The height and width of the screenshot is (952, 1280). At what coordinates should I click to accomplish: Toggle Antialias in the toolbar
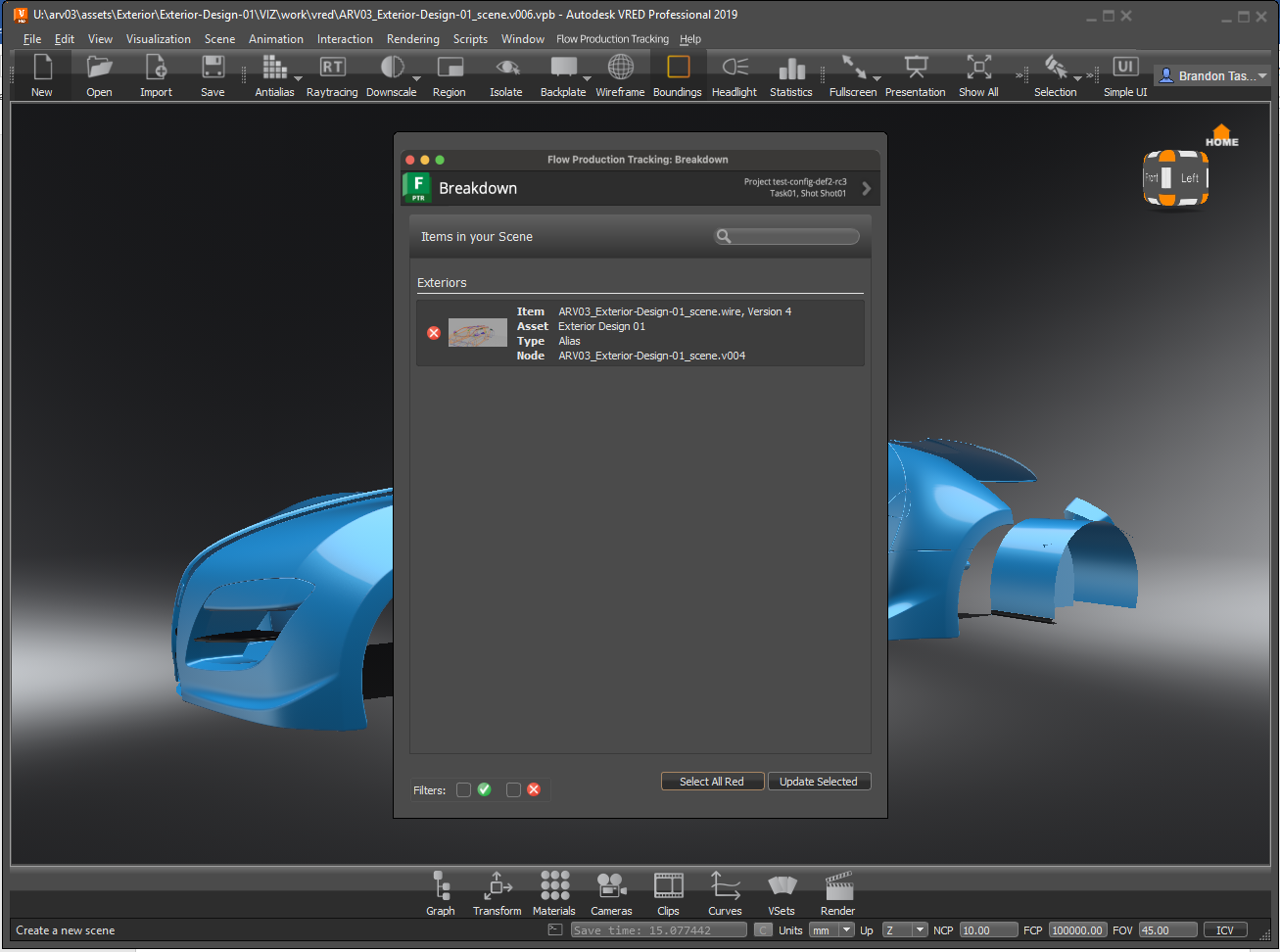[x=274, y=68]
